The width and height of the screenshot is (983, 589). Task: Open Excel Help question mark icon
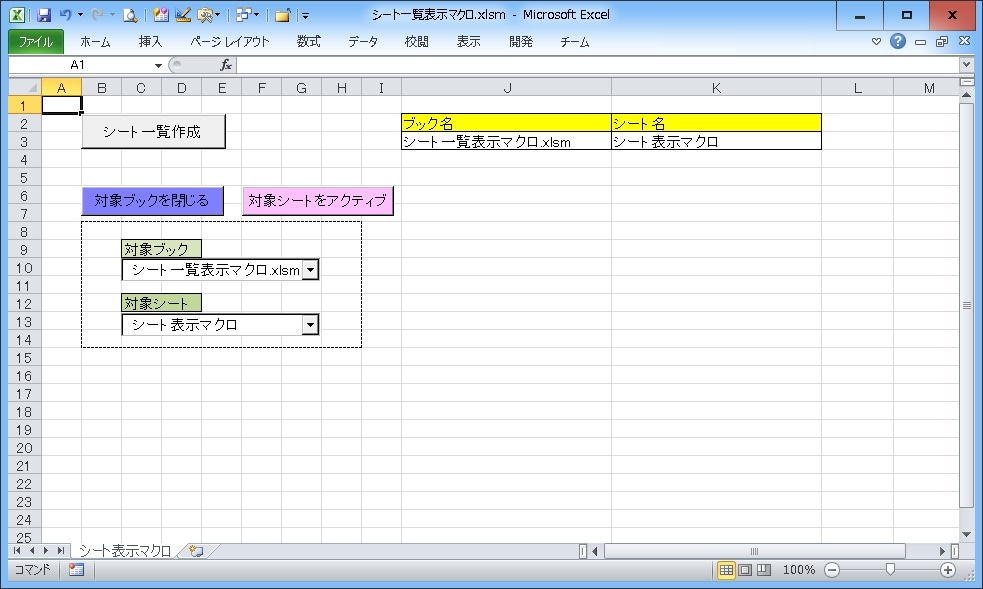[x=898, y=41]
